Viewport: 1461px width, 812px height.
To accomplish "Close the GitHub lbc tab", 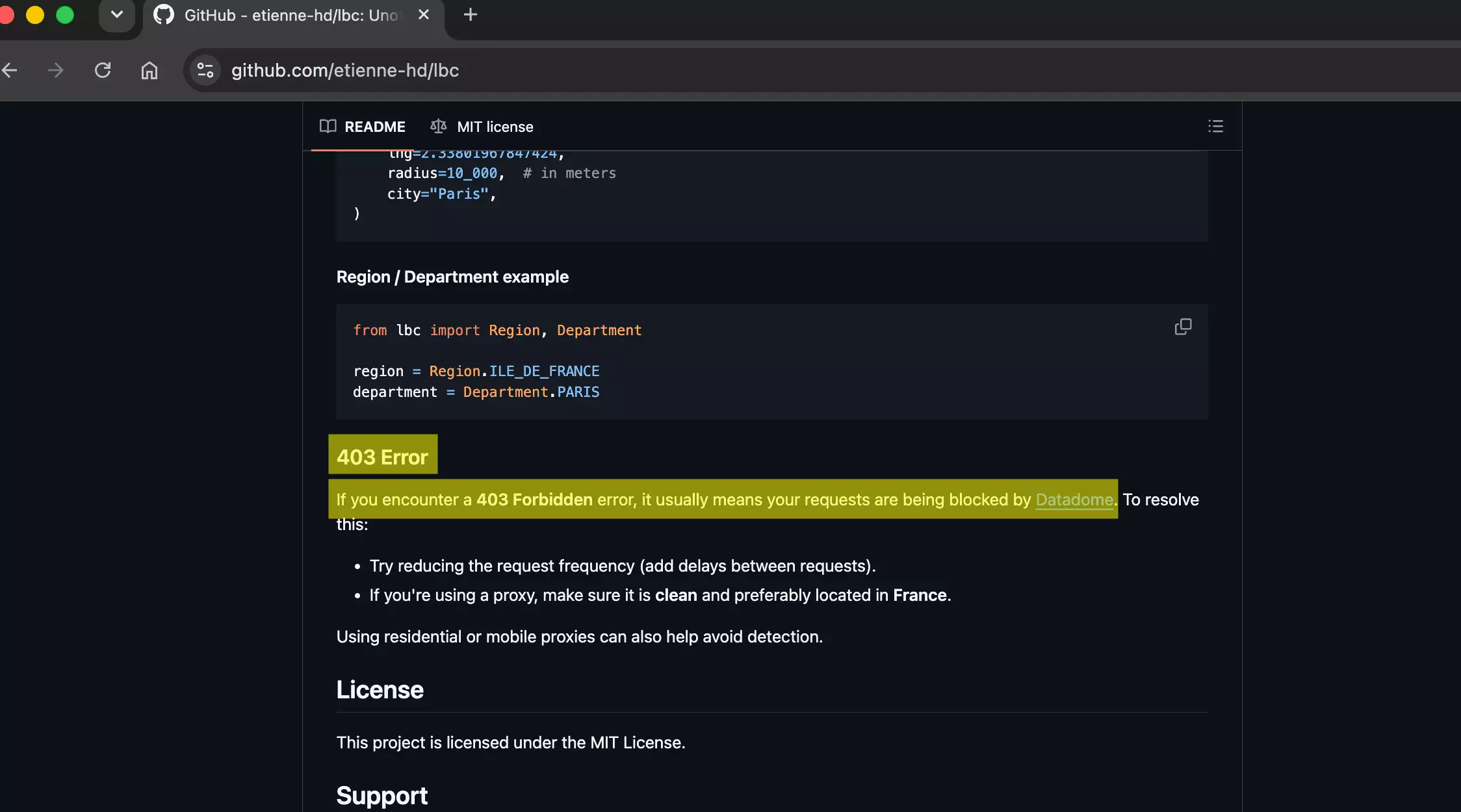I will 424,14.
